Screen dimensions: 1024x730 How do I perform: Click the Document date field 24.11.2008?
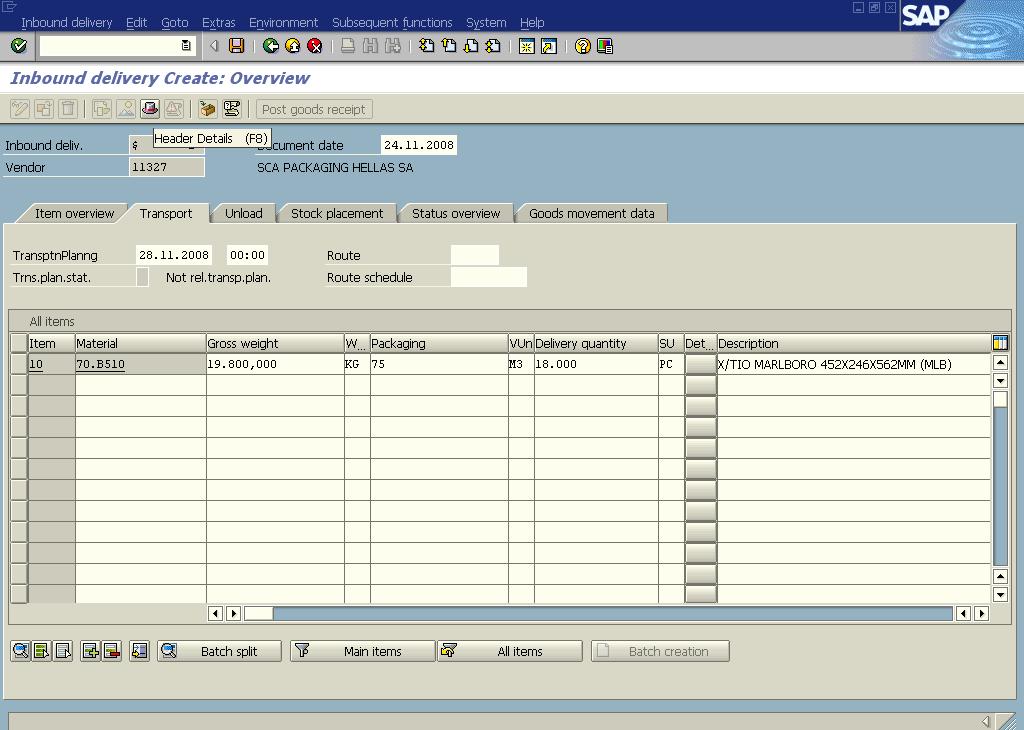click(x=419, y=145)
